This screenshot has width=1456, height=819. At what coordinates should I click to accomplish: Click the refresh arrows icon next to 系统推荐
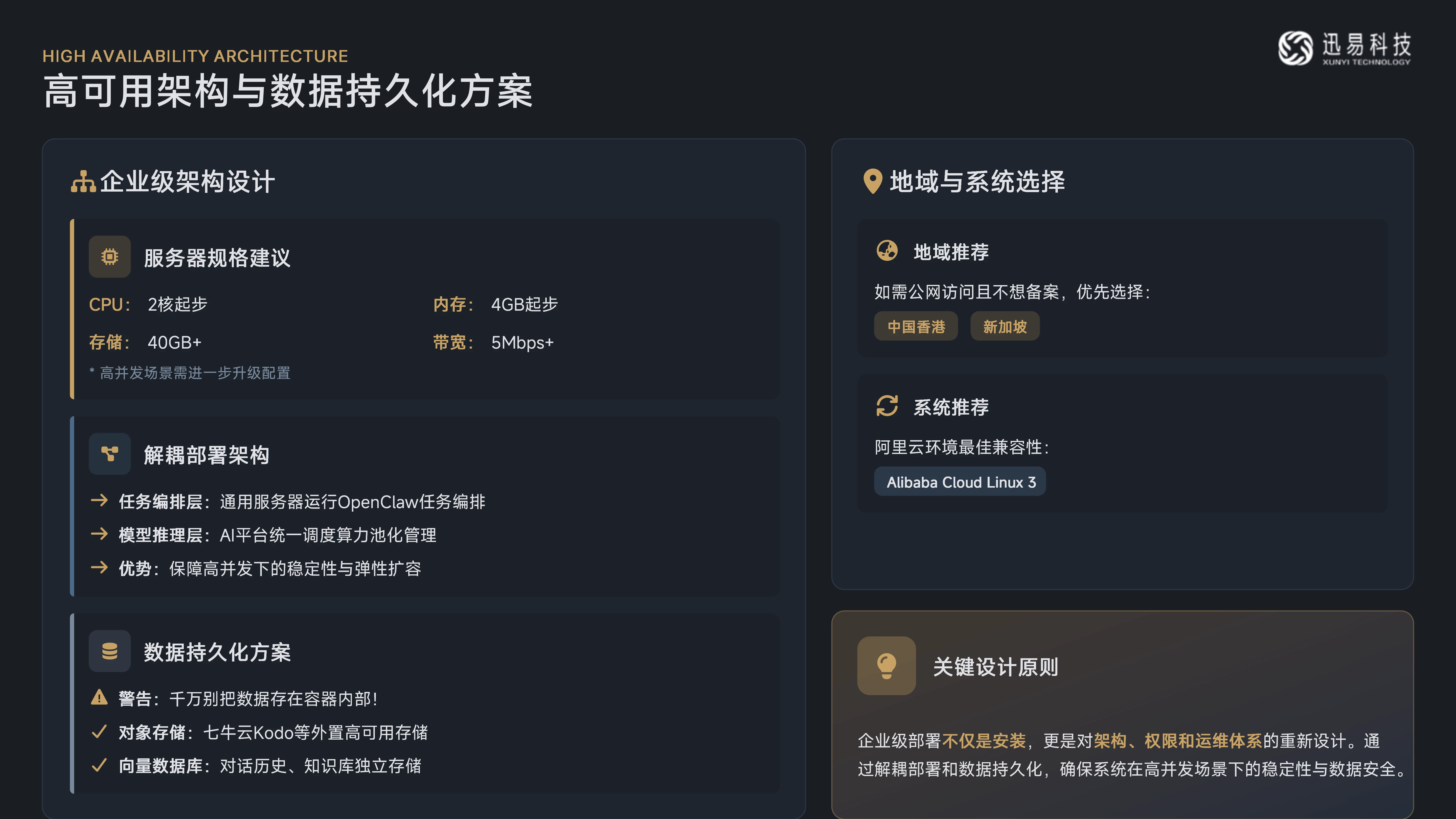886,406
